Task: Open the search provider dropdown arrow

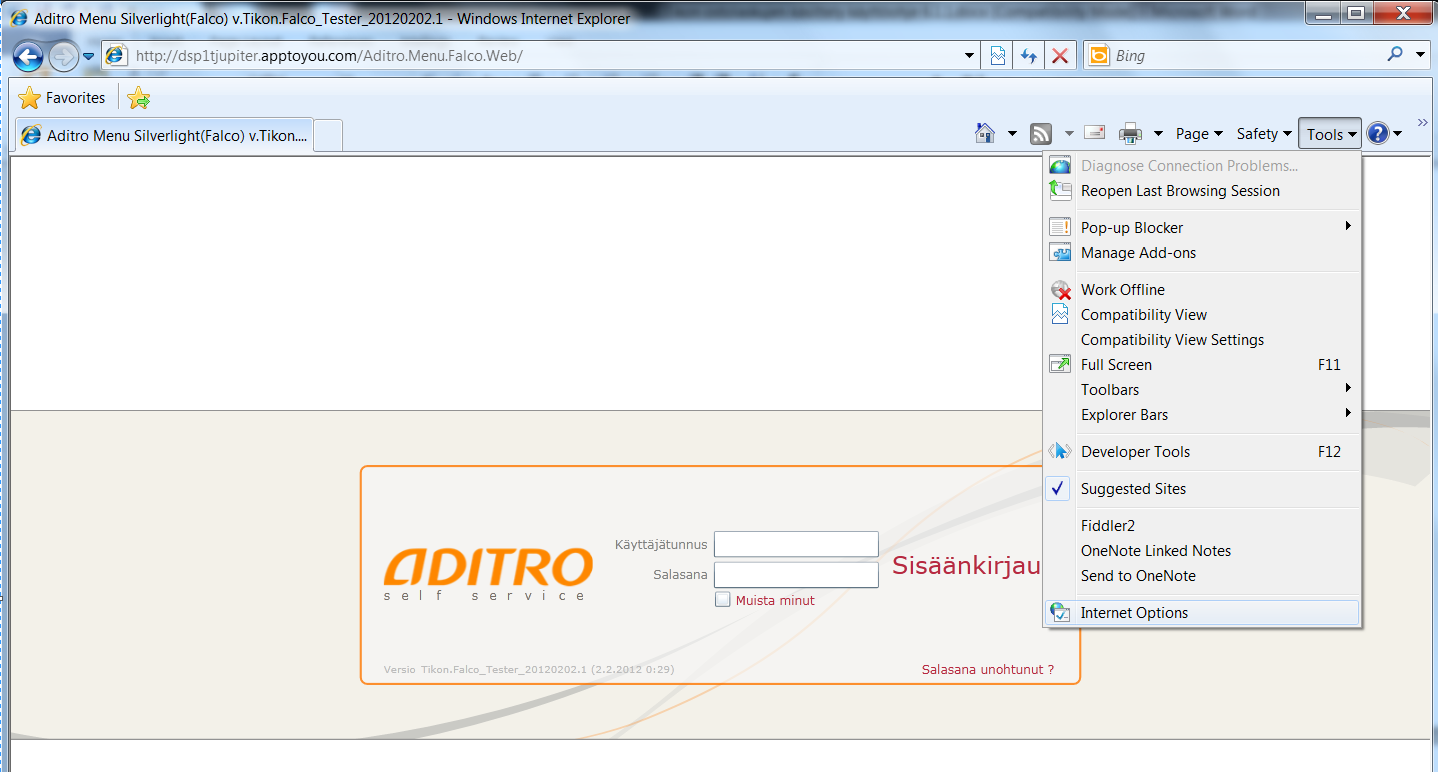Action: pyautogui.click(x=1421, y=56)
